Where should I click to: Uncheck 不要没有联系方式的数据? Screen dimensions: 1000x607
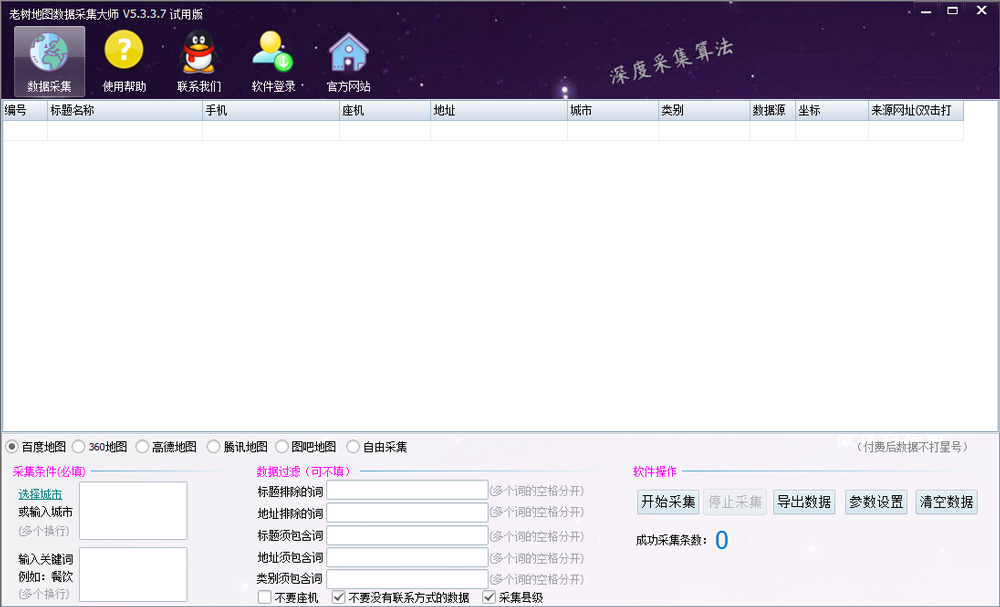pyautogui.click(x=339, y=598)
